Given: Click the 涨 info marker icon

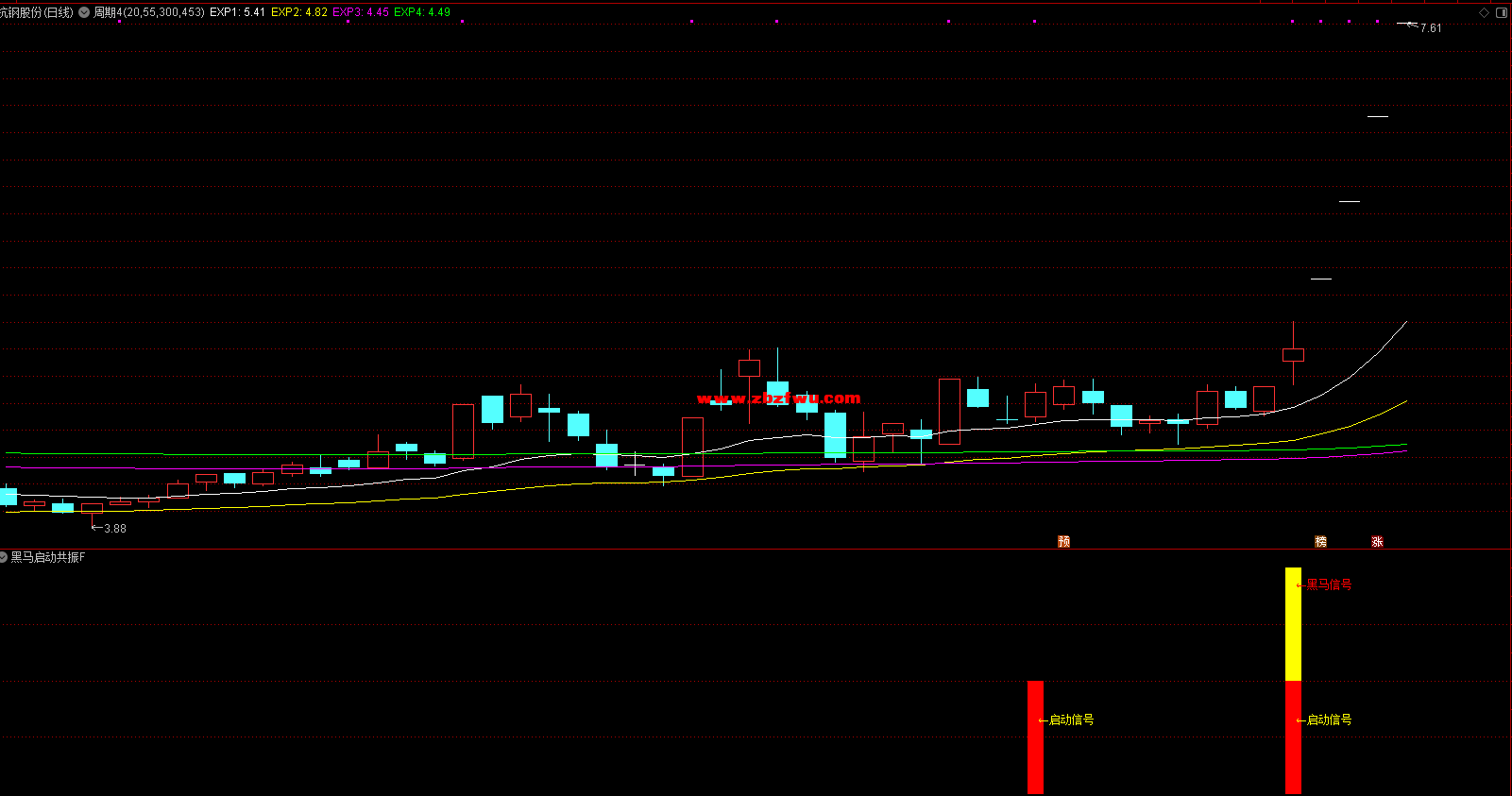Looking at the screenshot, I should click(1378, 541).
